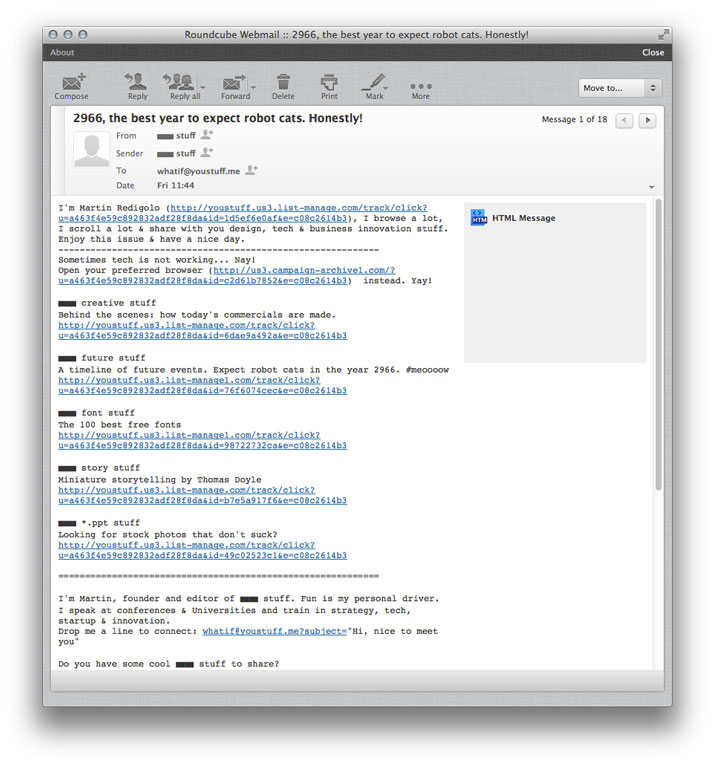Viewport: 714px width, 765px height.
Task: Open Forward options arrow
Action: pos(253,88)
